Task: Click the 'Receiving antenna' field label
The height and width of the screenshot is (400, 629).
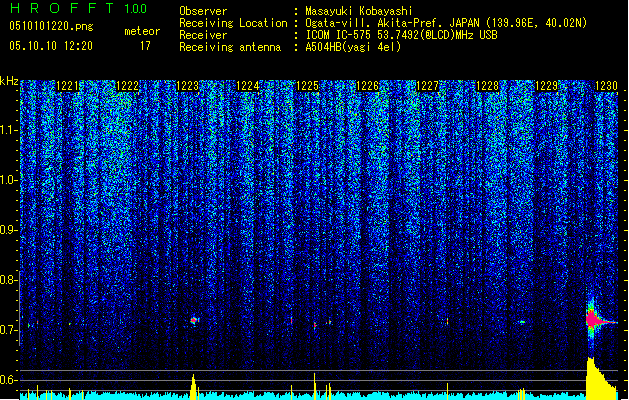Action: click(230, 47)
